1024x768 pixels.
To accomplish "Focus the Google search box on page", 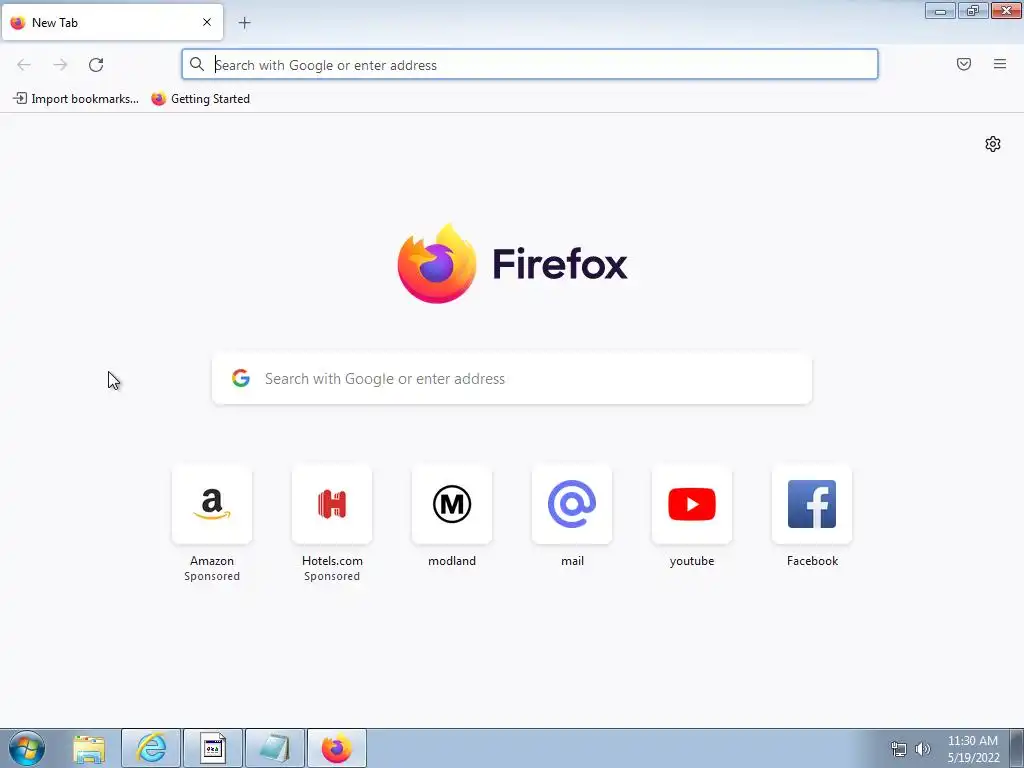I will pyautogui.click(x=512, y=379).
